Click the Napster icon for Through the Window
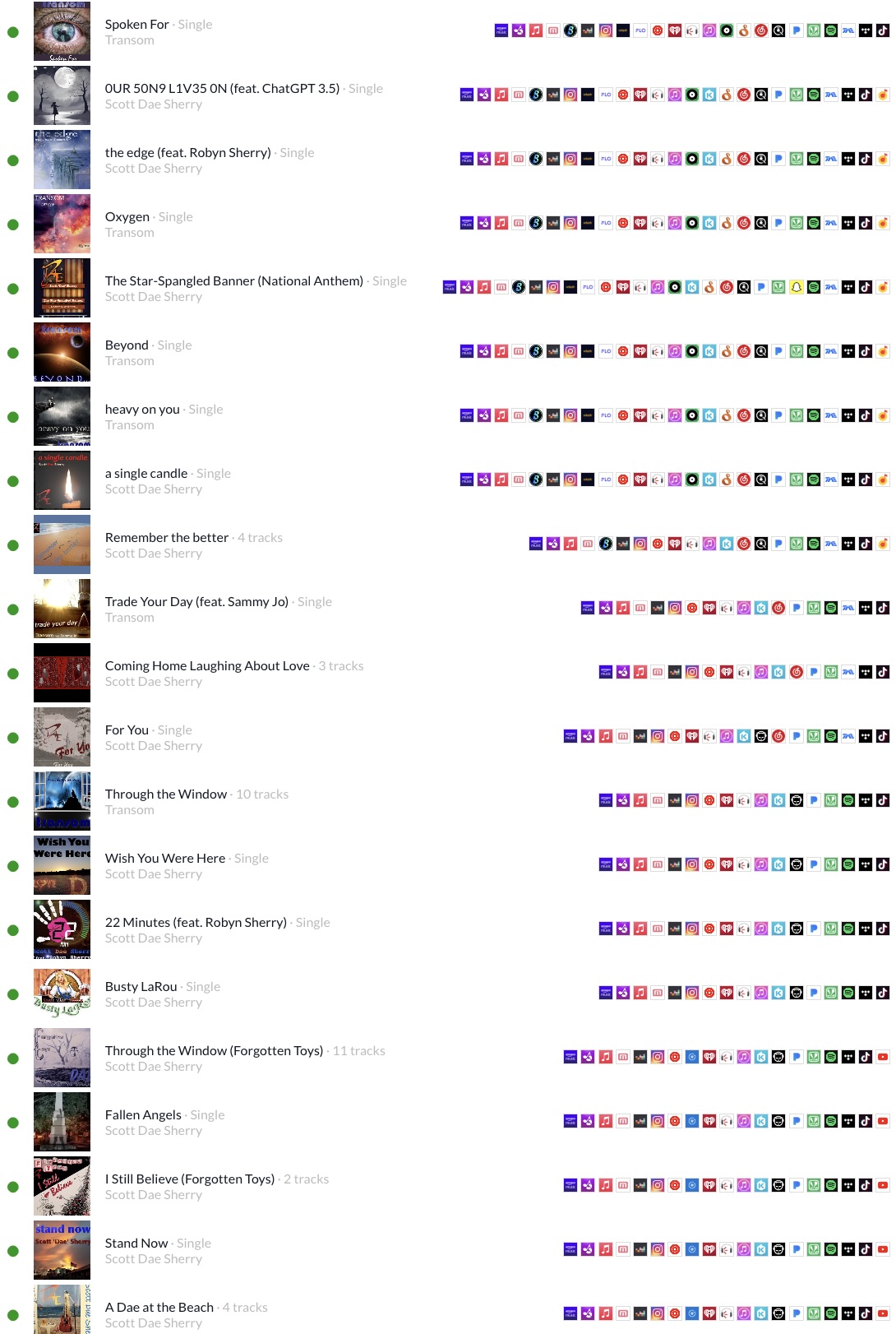 (x=796, y=800)
